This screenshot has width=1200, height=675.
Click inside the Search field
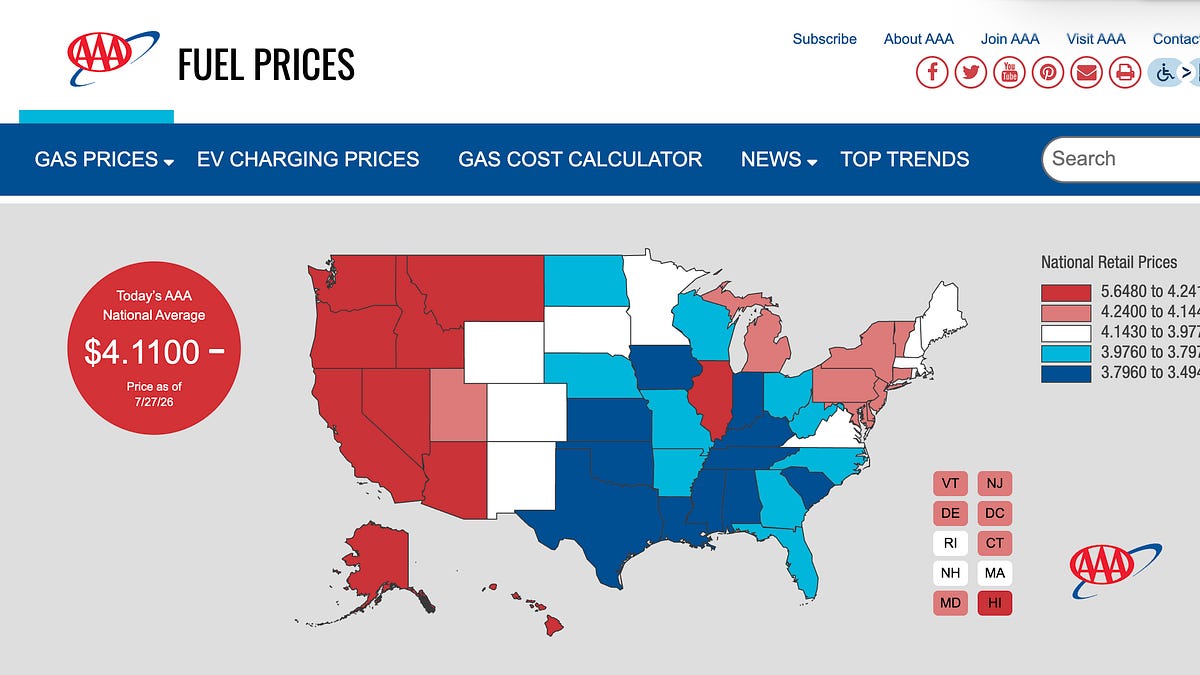[x=1121, y=159]
